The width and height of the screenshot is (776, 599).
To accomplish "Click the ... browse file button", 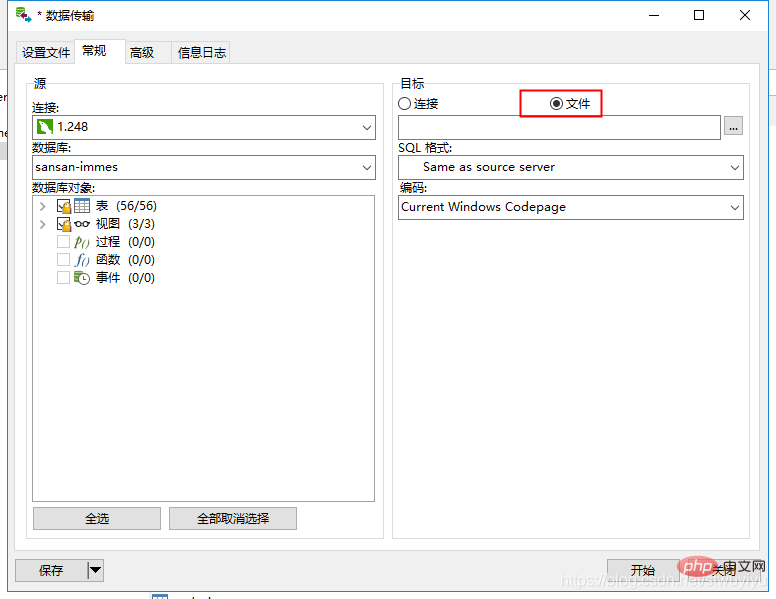I will [x=733, y=126].
